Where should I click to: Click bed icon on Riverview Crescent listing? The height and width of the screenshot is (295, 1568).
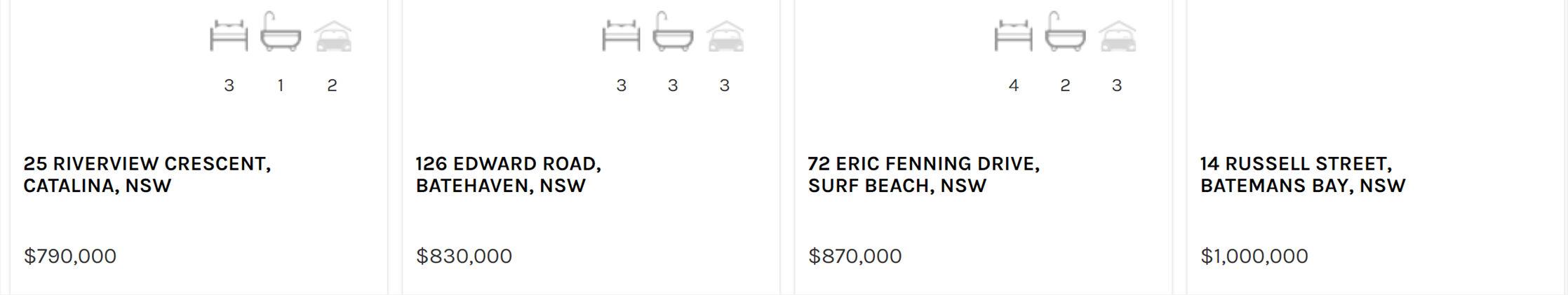tap(229, 36)
